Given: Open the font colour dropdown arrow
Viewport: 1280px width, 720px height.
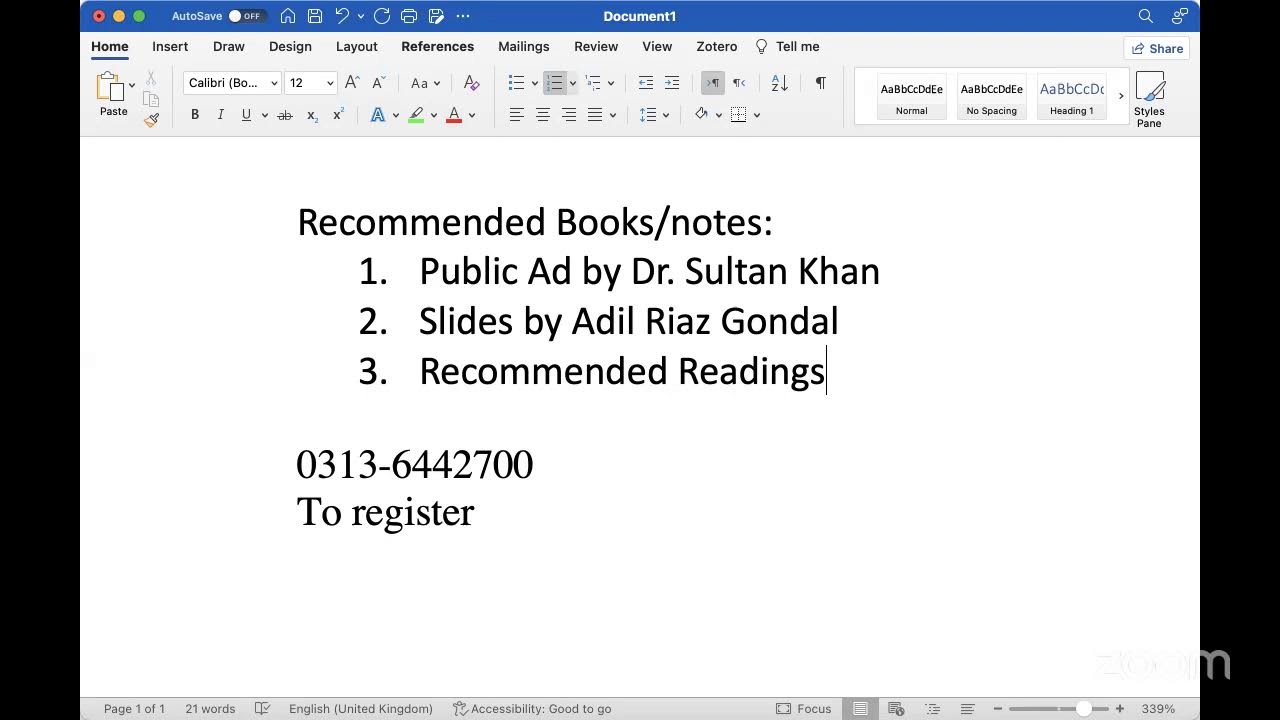Looking at the screenshot, I should point(472,115).
